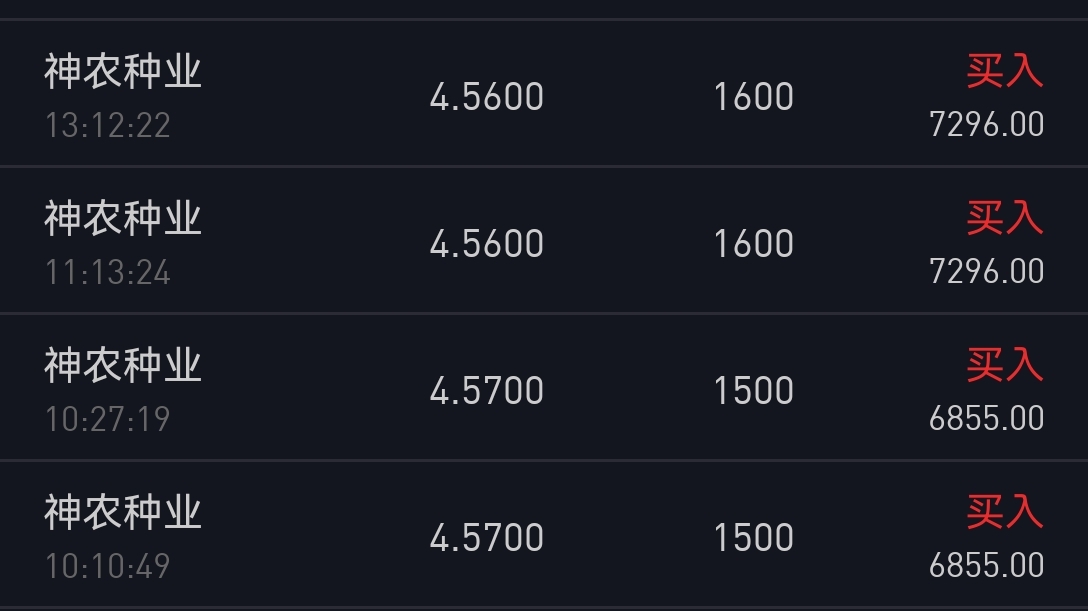Click quantity 1600 in 11:13:24 row

(754, 243)
